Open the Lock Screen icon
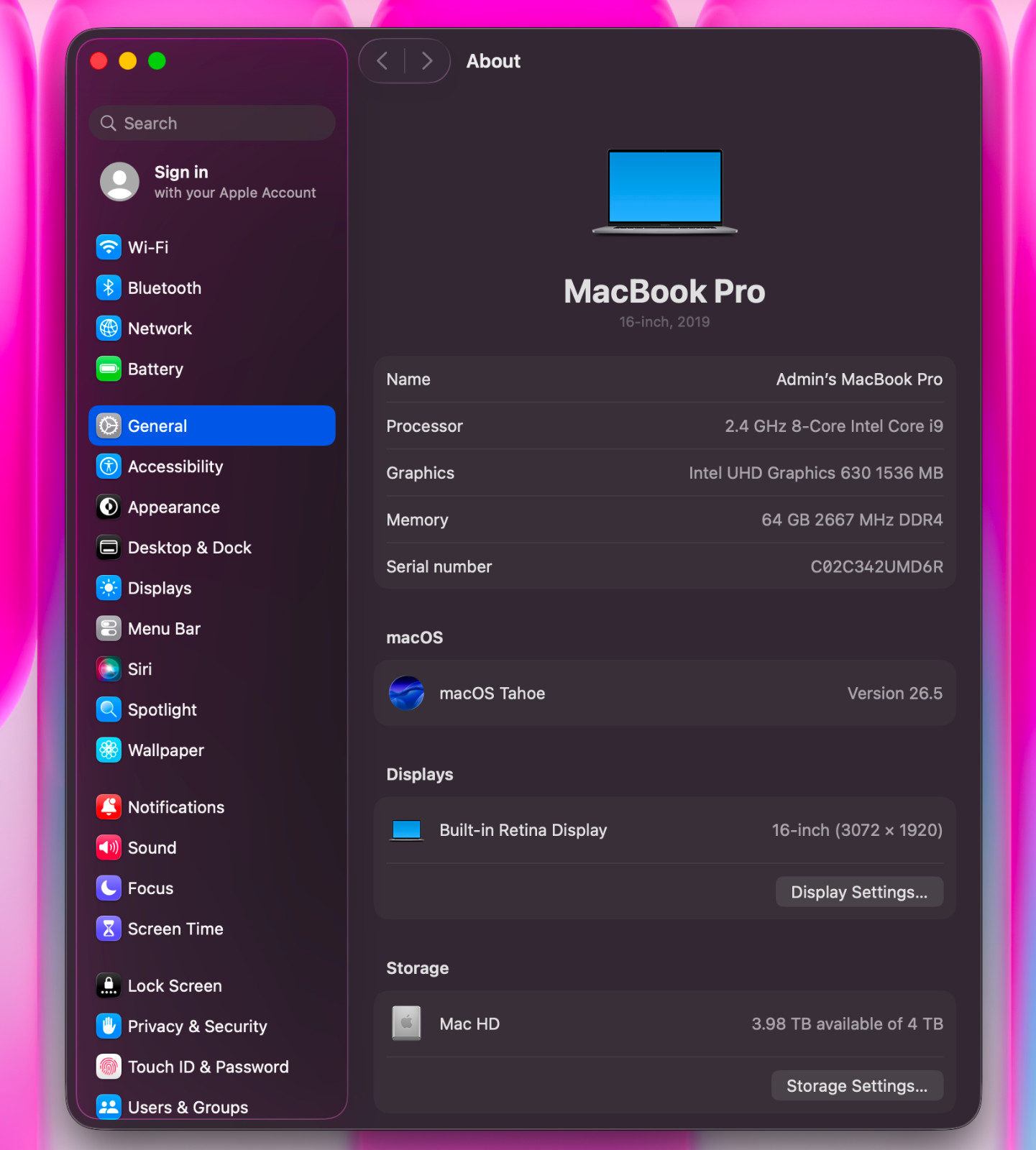Screen dimensions: 1036x1150 coord(109,985)
